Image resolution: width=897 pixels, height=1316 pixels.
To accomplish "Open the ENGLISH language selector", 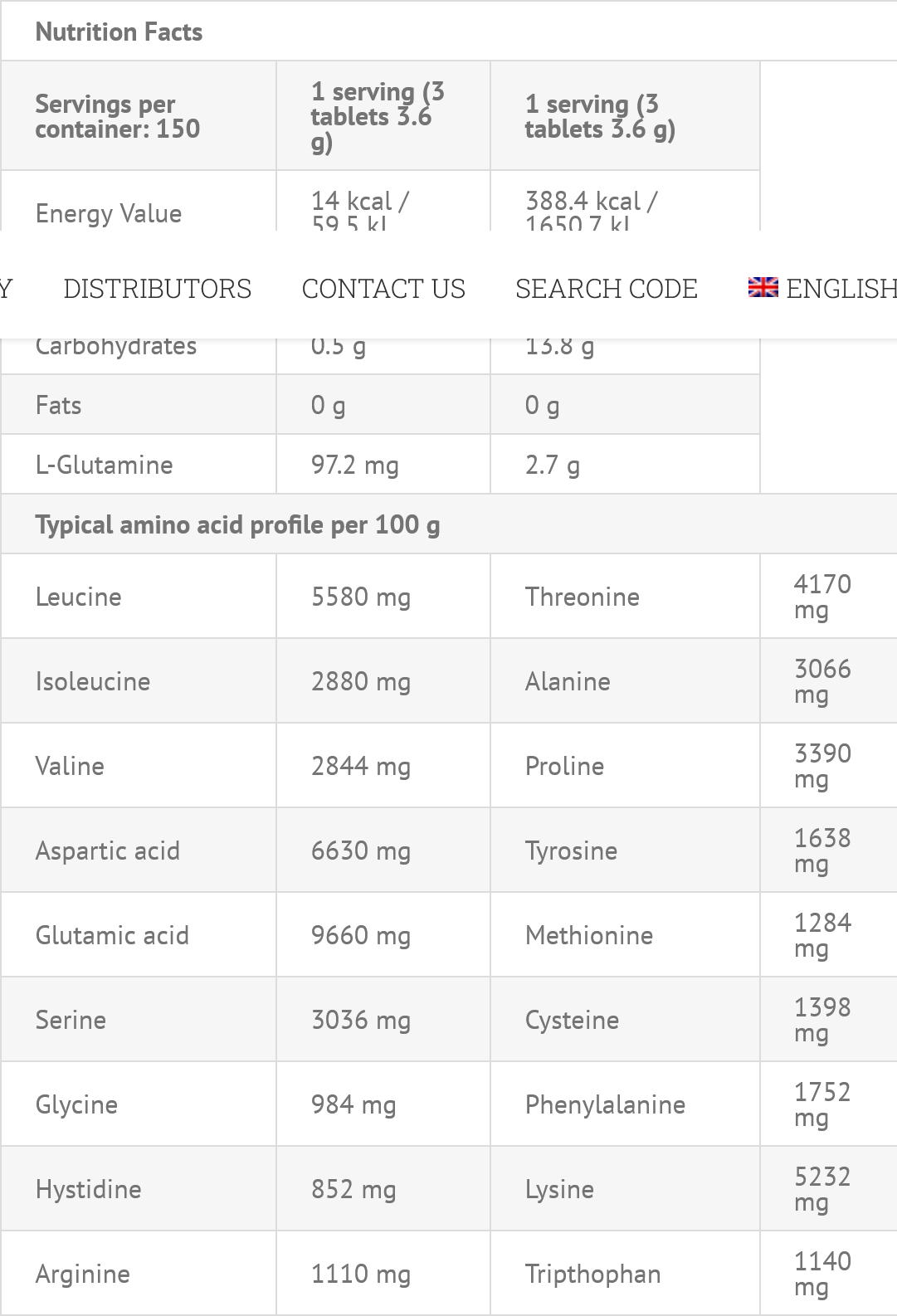I will click(x=840, y=289).
